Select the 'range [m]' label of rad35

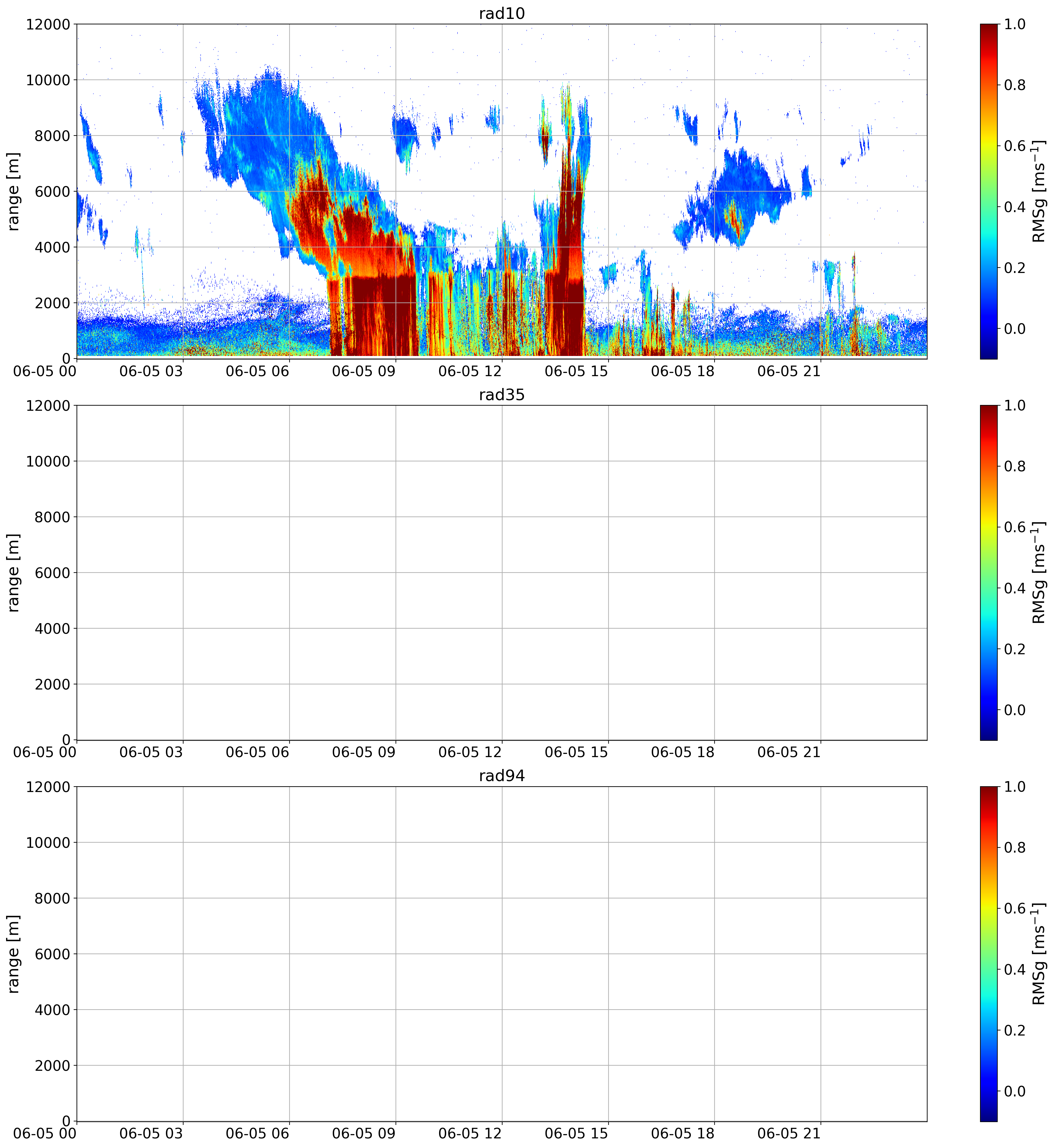pos(14,572)
